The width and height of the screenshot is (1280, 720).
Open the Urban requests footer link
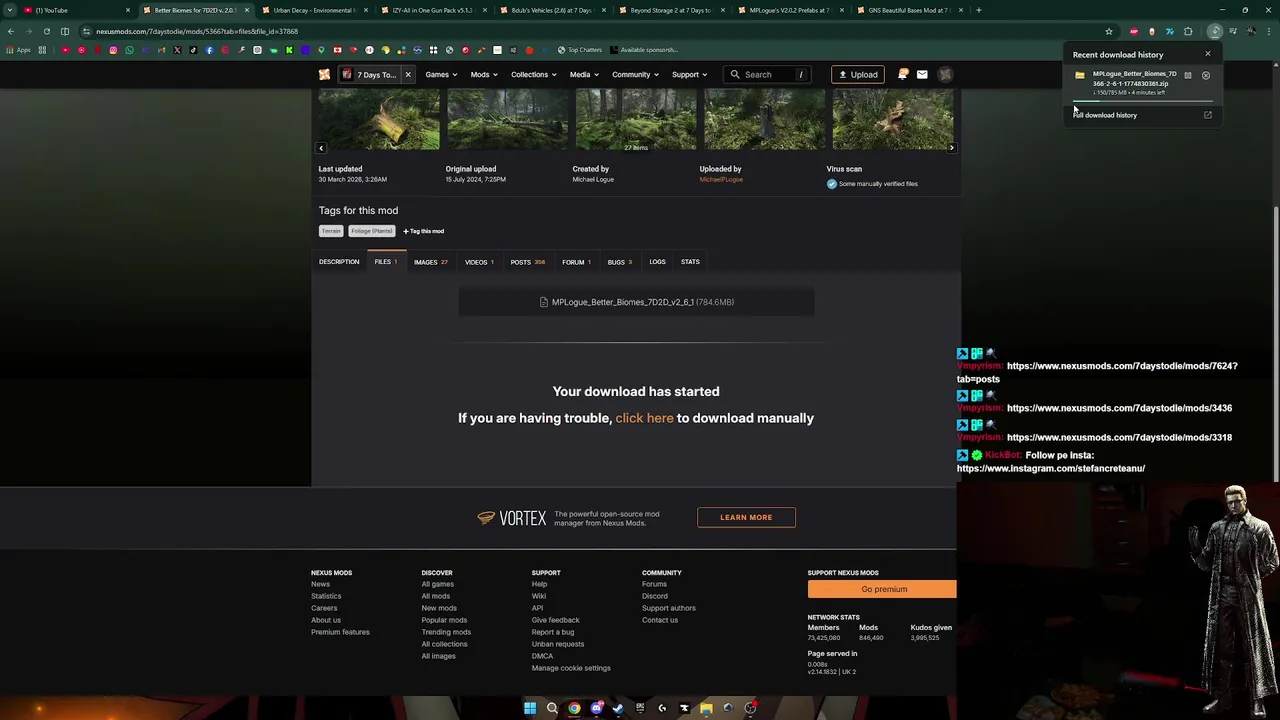[x=558, y=644]
